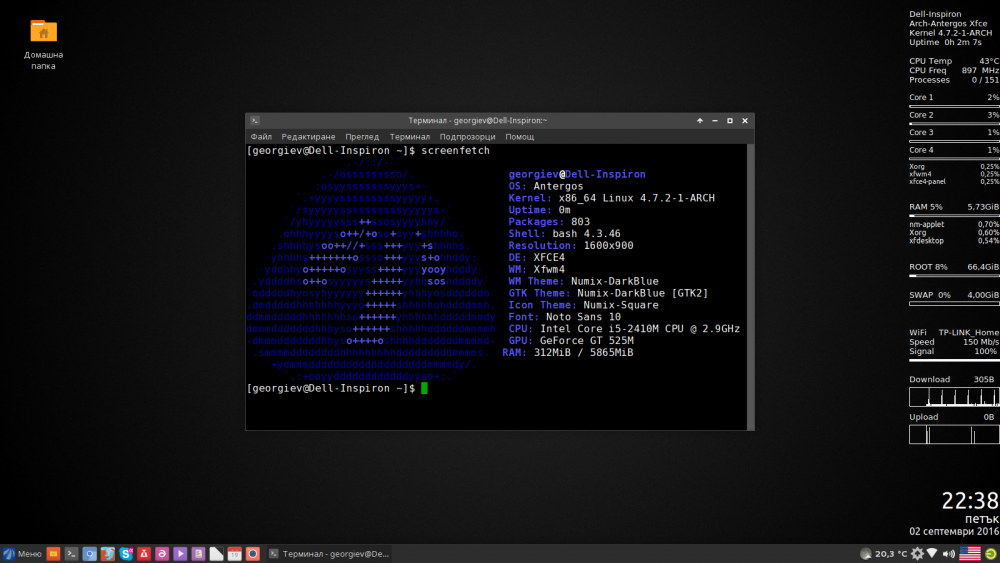
Task: Open the pink swirl application launcher
Action: click(x=162, y=553)
